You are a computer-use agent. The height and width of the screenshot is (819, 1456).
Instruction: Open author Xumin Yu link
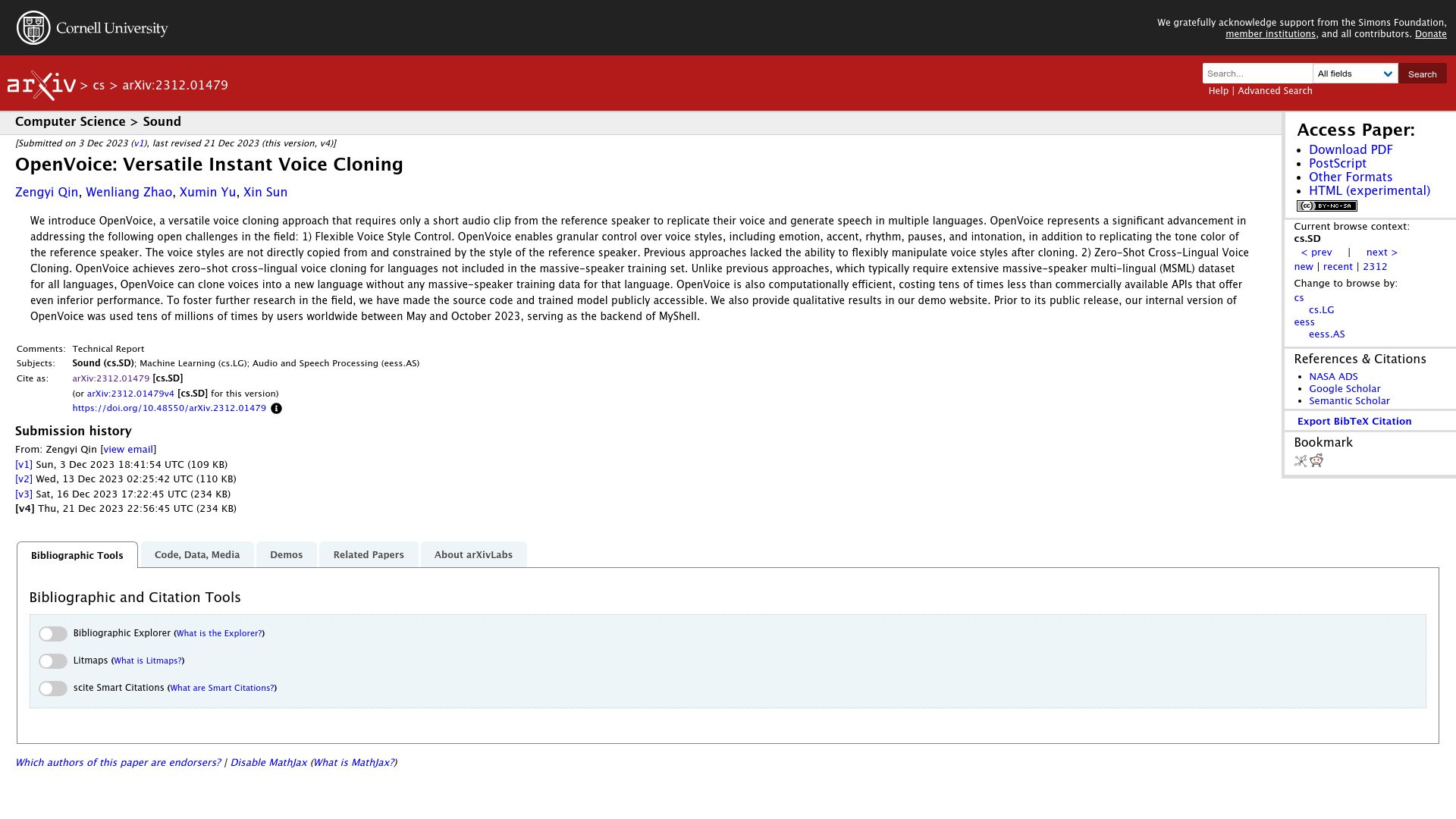(x=208, y=193)
